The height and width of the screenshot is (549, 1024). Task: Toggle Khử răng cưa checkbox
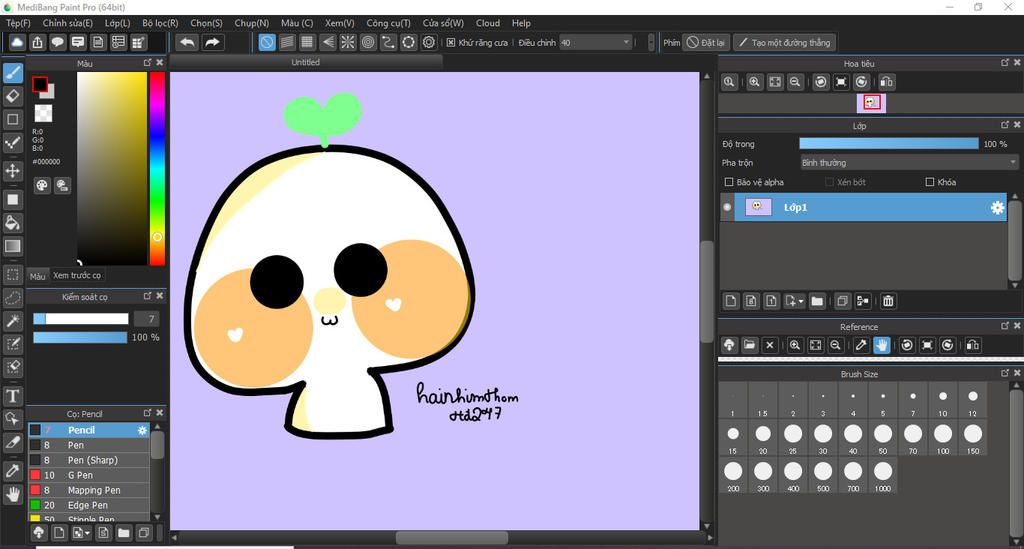(x=451, y=42)
